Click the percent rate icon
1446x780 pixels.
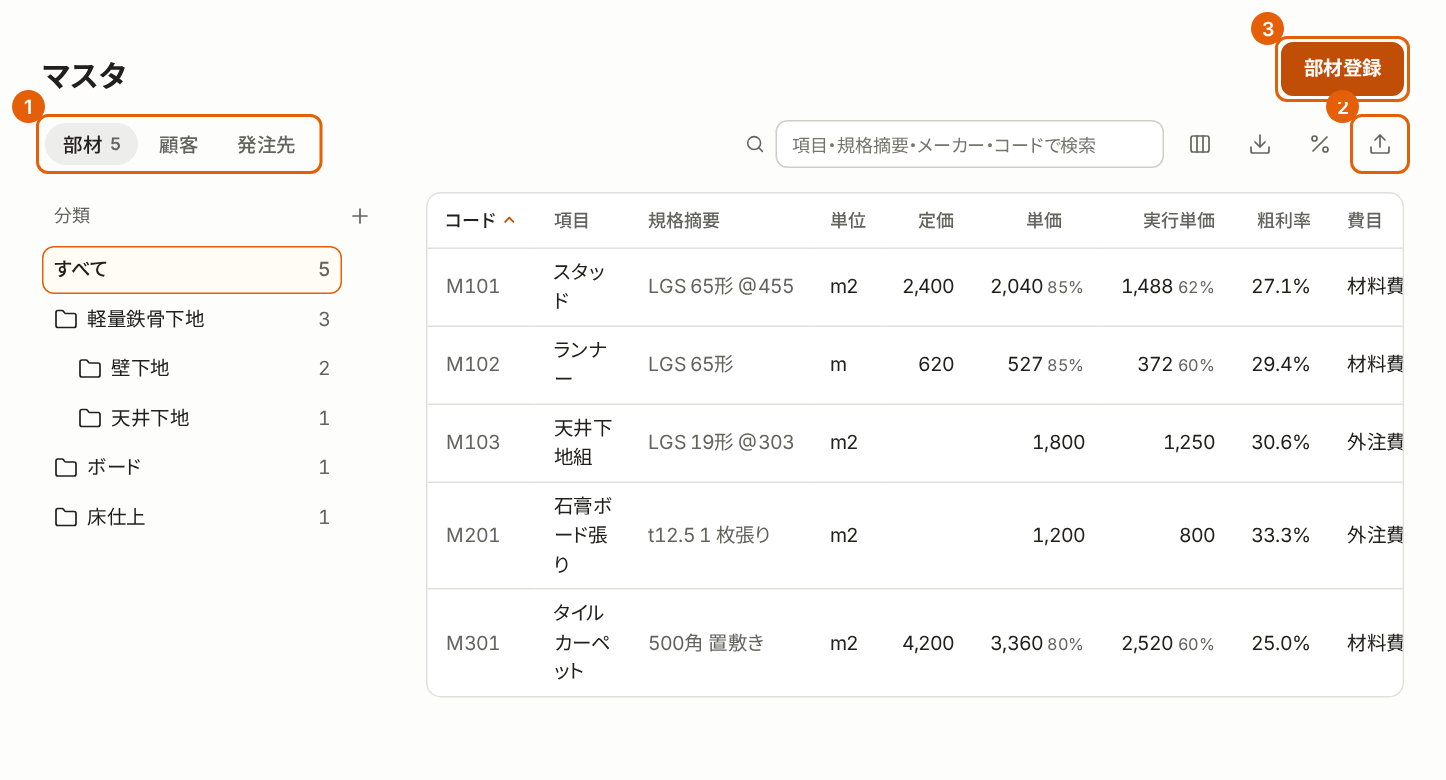coord(1320,144)
